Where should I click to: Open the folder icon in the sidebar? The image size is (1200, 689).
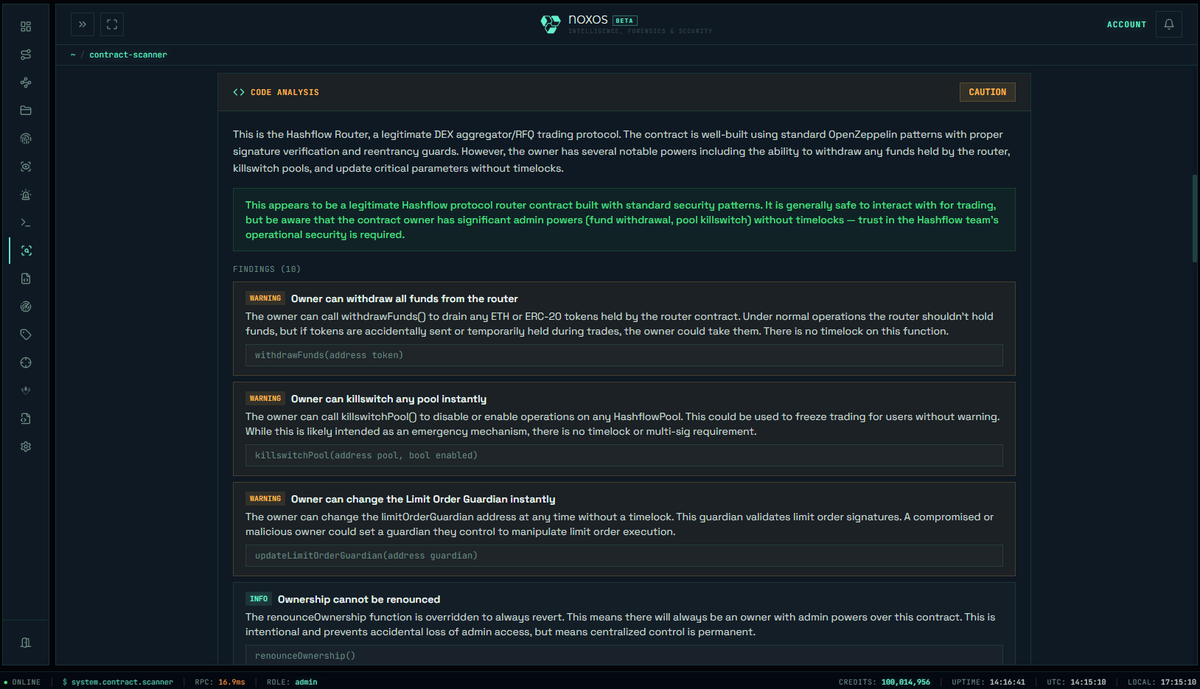26,110
